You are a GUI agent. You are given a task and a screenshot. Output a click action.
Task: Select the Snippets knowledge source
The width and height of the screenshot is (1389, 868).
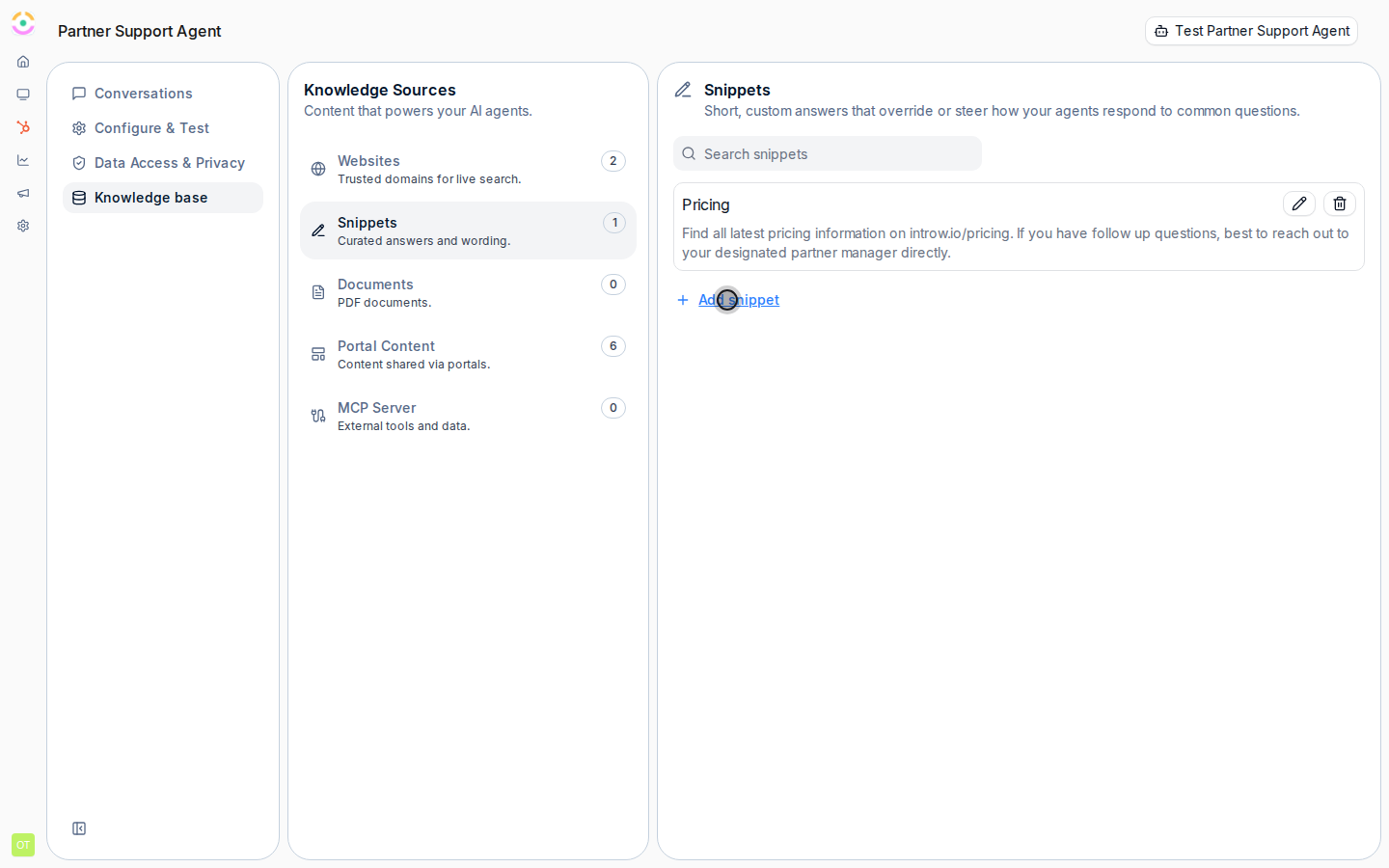coord(468,231)
